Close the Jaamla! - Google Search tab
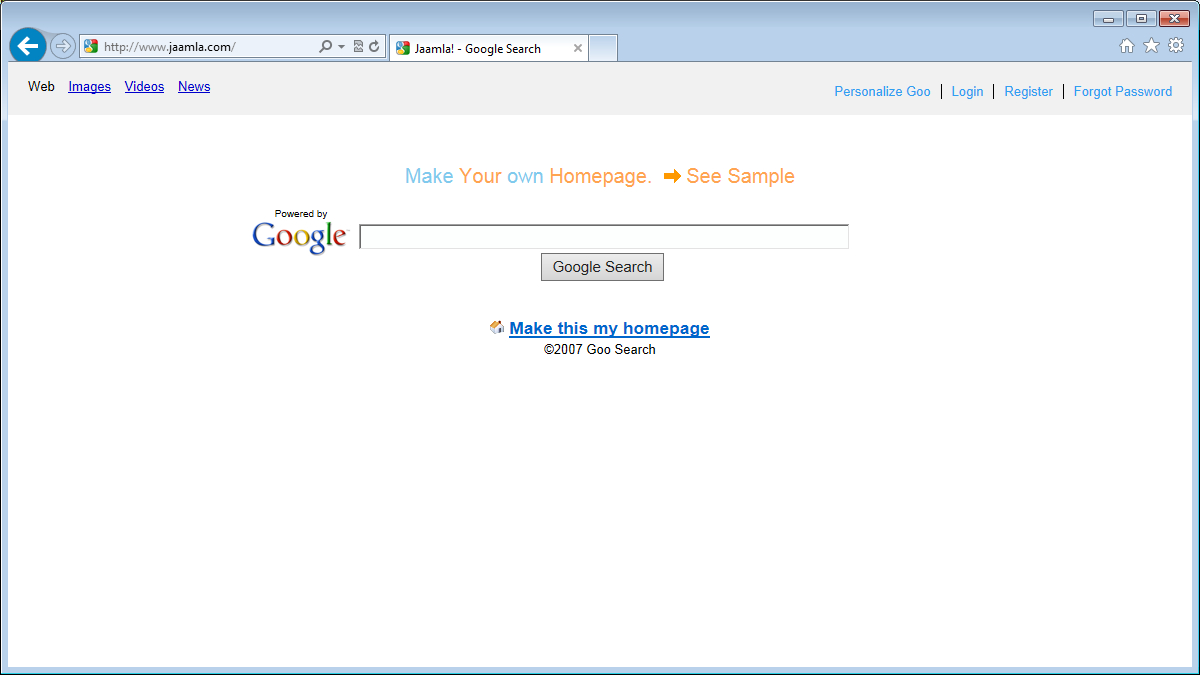The height and width of the screenshot is (675, 1200). (x=578, y=48)
